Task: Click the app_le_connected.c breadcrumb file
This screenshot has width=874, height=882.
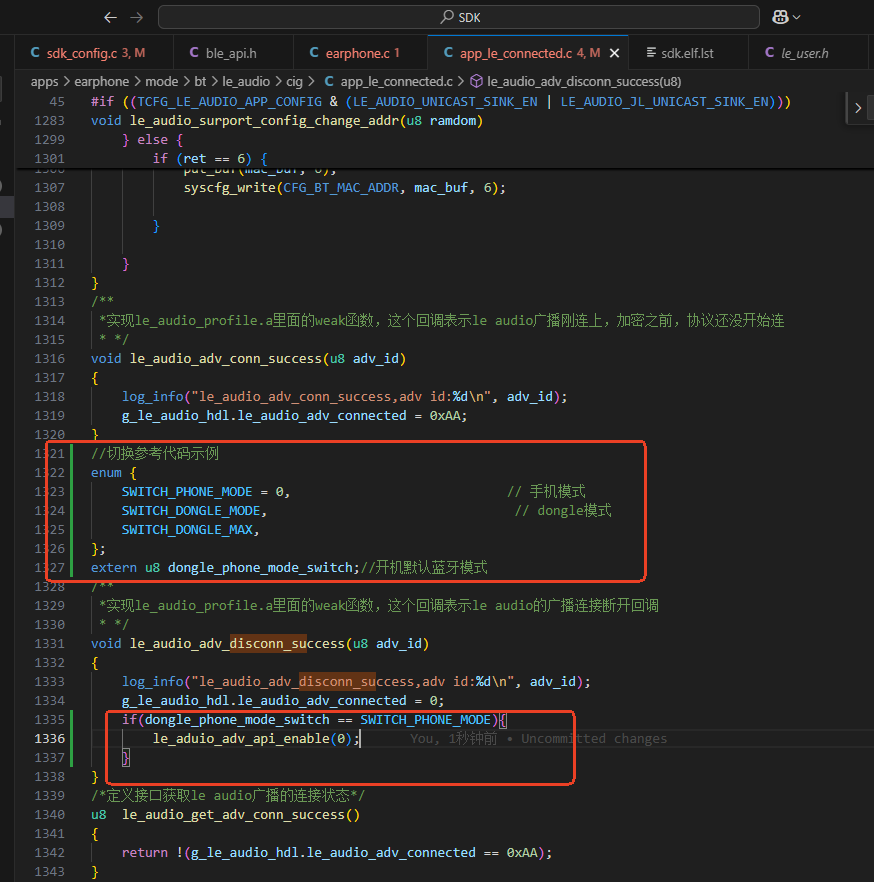Action: [396, 82]
